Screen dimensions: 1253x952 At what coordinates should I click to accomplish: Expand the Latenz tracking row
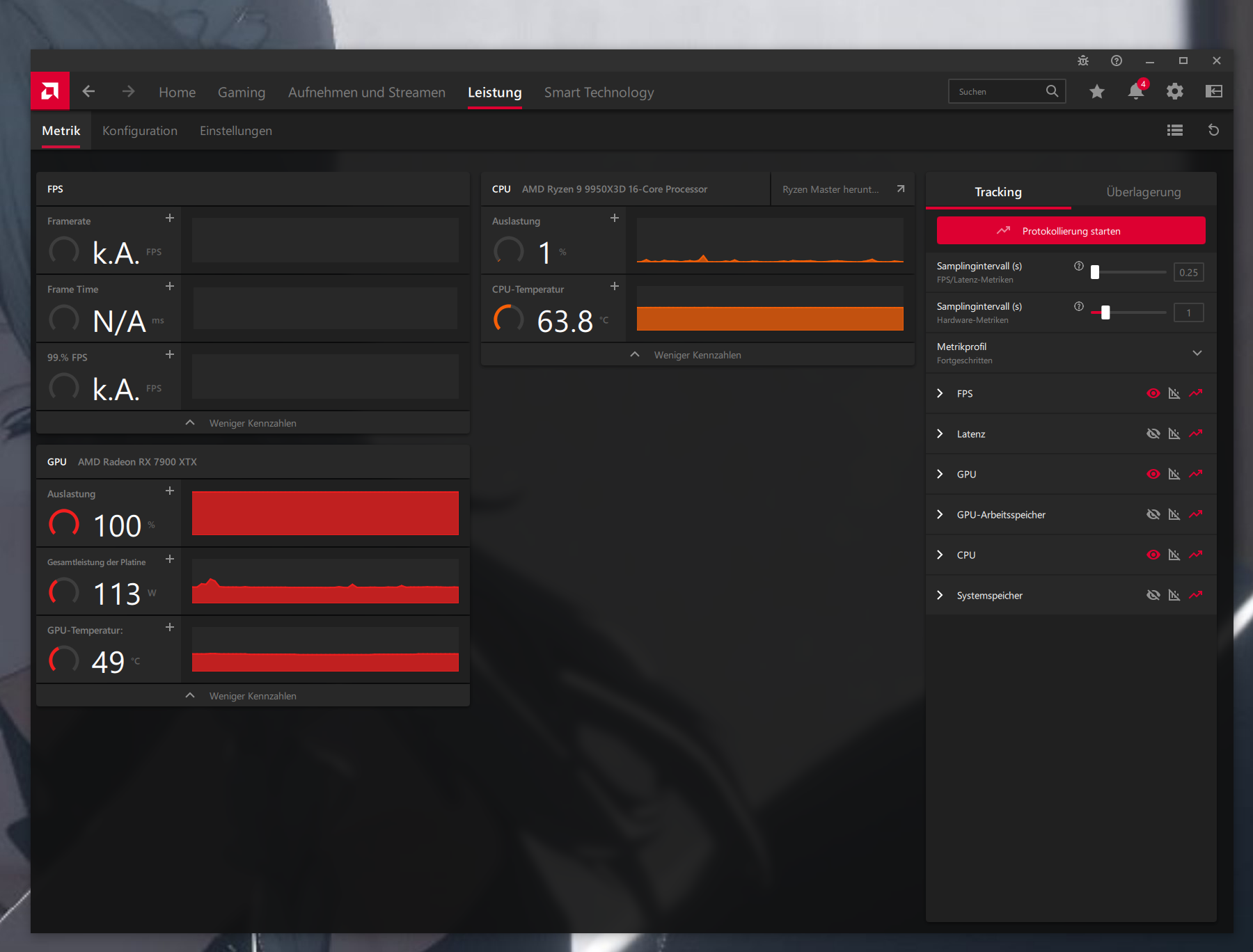click(x=940, y=434)
